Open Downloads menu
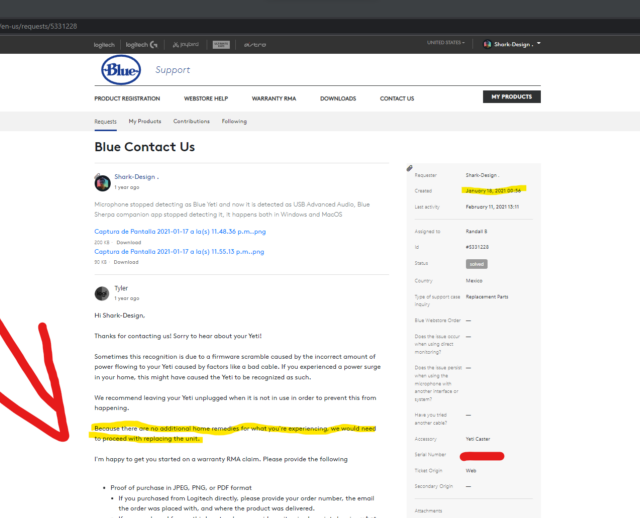Image resolution: width=640 pixels, height=518 pixels. pyautogui.click(x=338, y=98)
